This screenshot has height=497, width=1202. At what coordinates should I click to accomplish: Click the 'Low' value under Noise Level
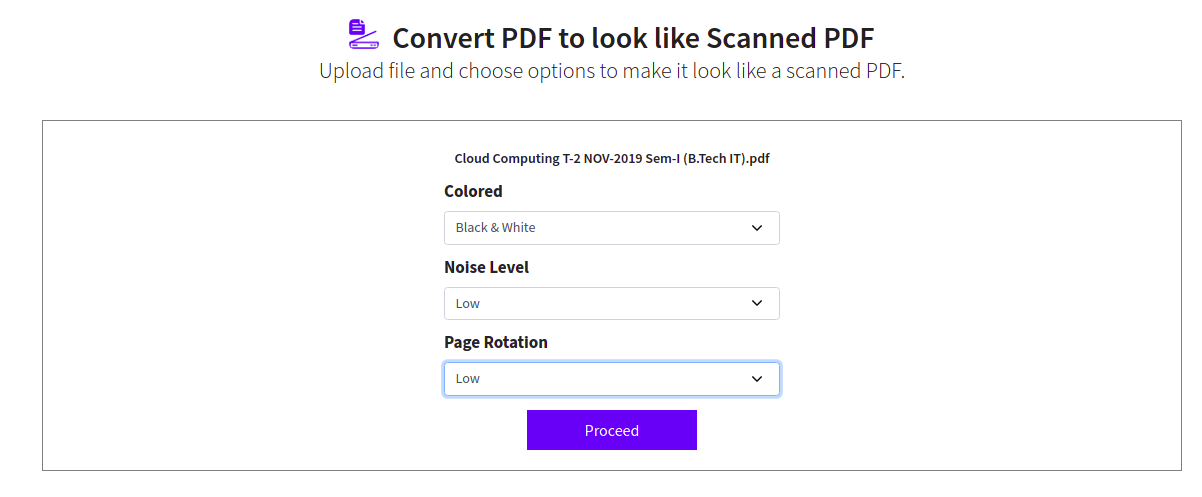pos(468,304)
